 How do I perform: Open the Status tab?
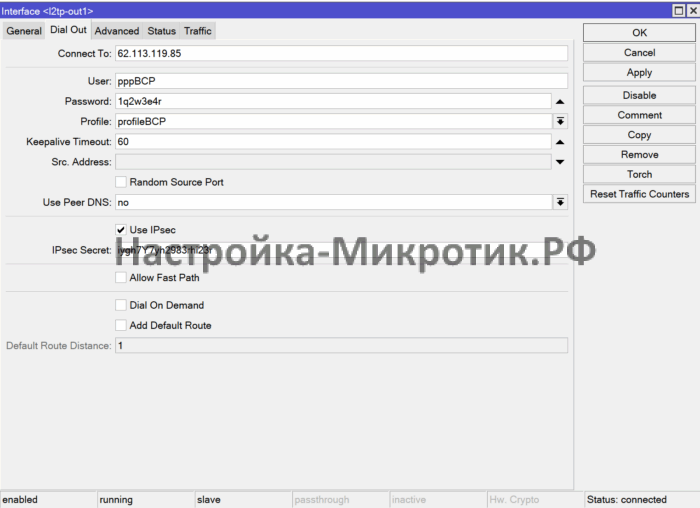[162, 31]
